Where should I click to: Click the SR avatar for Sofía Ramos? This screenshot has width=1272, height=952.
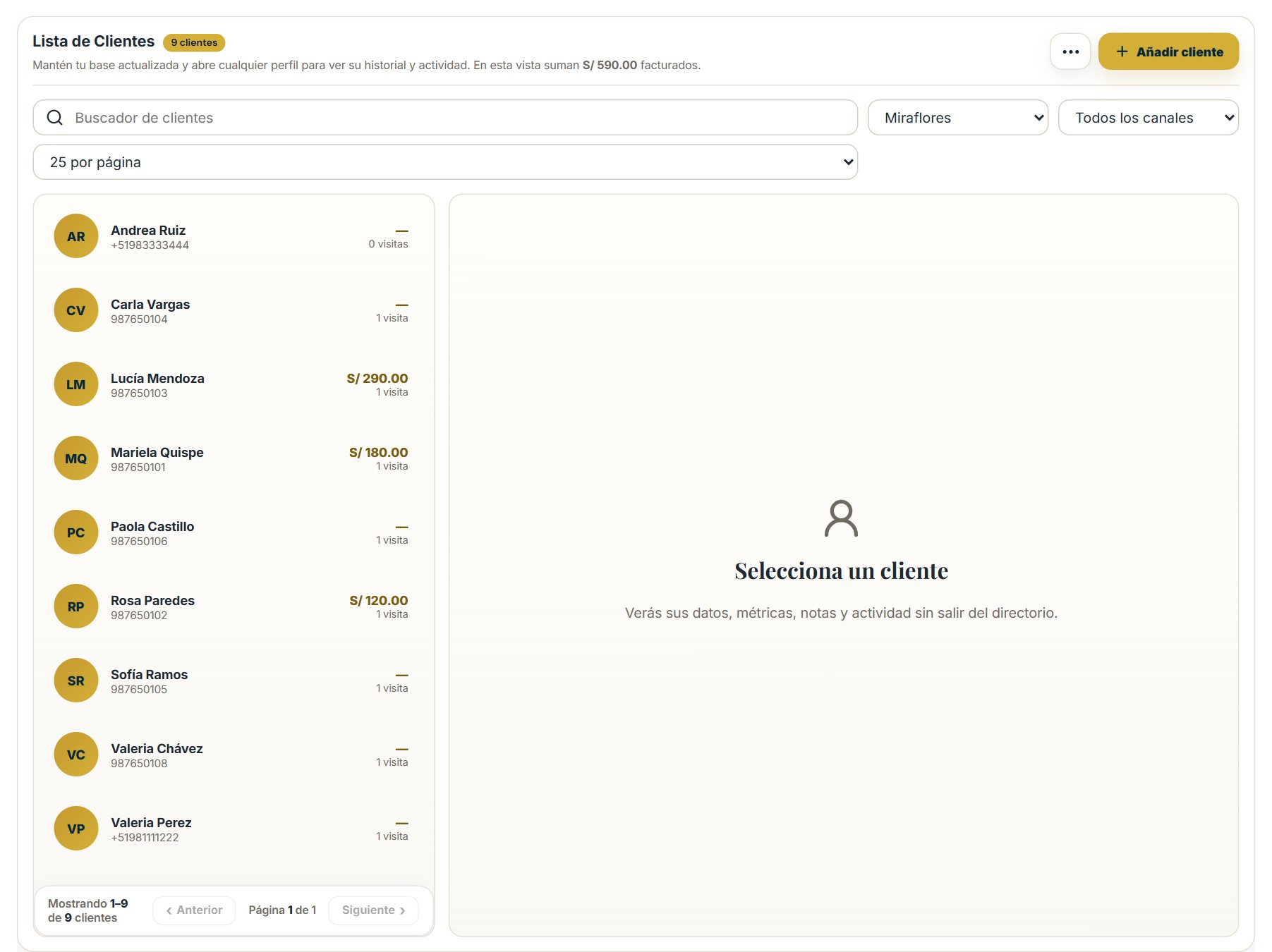click(x=76, y=681)
